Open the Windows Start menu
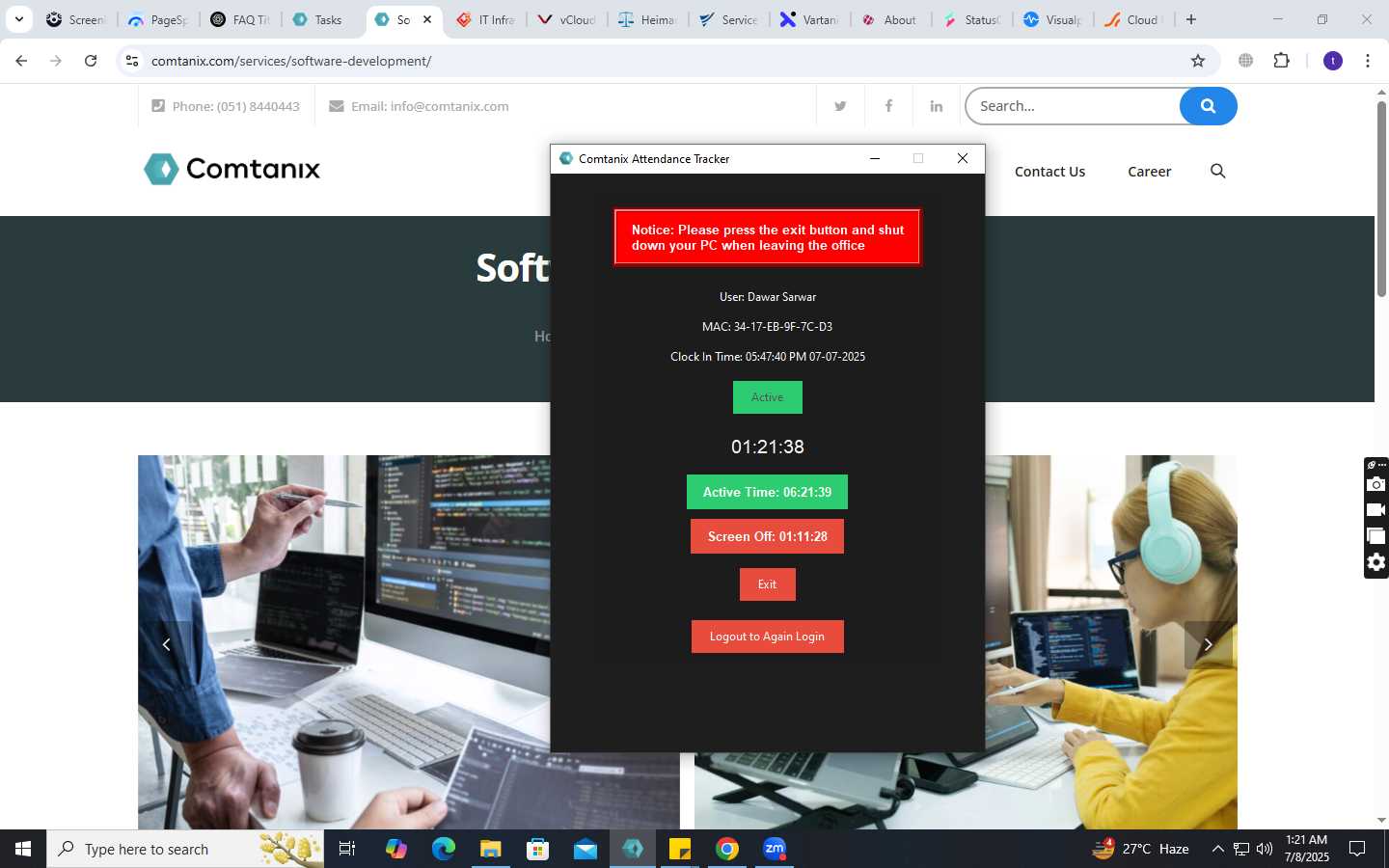 pos(23,849)
